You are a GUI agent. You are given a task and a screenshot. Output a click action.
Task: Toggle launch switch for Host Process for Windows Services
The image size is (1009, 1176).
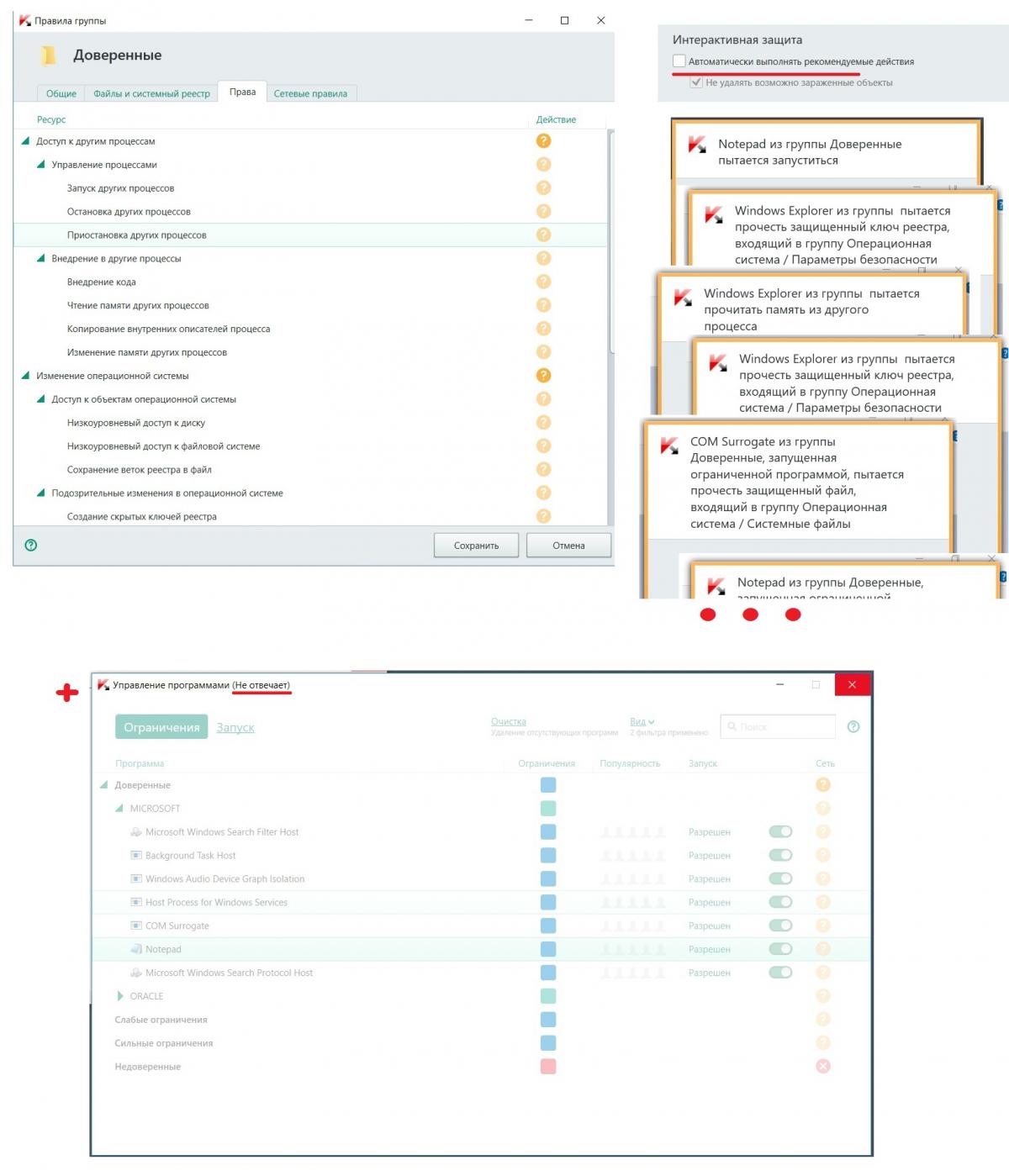[x=781, y=903]
